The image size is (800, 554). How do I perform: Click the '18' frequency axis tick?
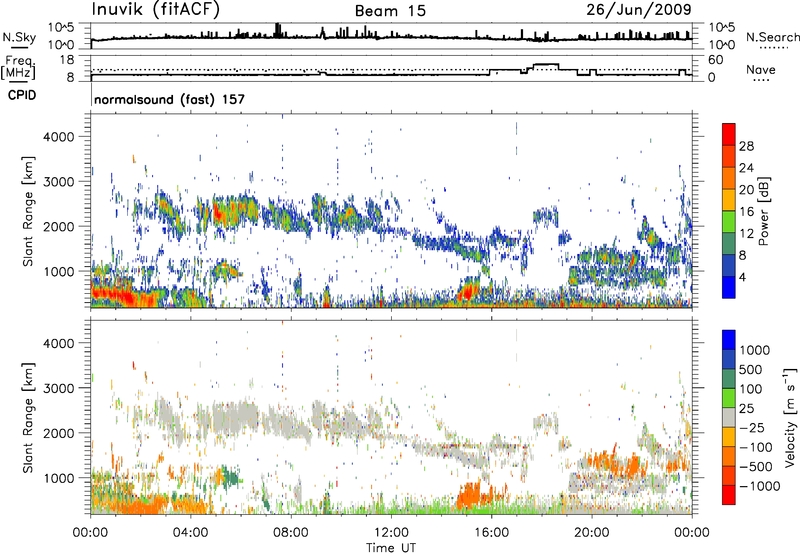67,60
